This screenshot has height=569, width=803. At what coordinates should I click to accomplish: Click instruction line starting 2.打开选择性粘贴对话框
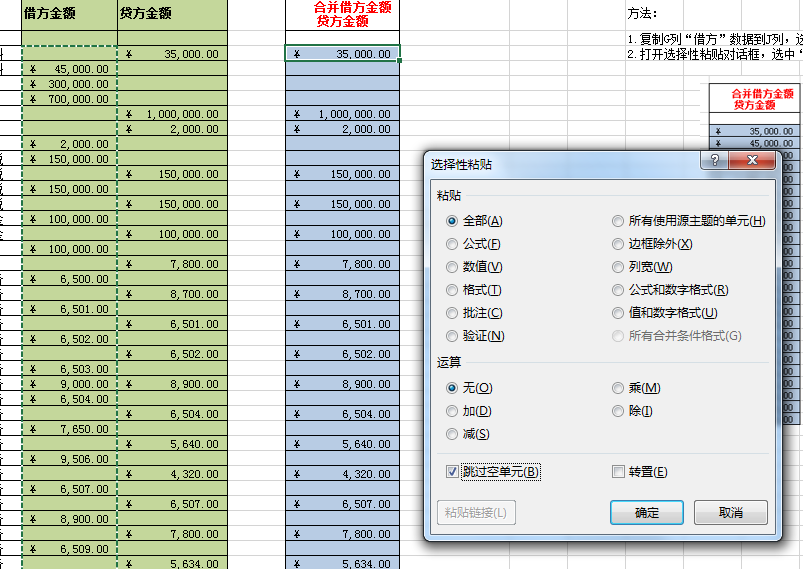[715, 54]
